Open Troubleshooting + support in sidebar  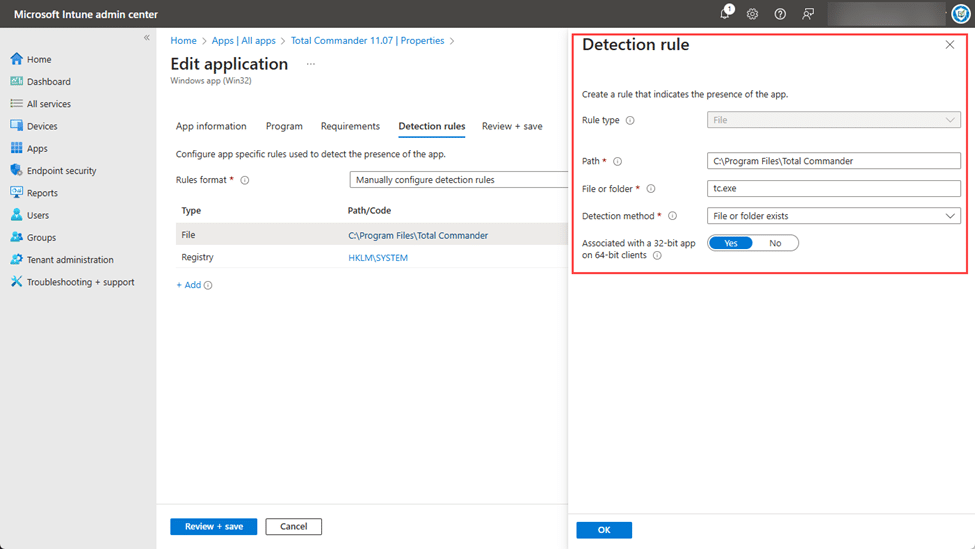80,282
